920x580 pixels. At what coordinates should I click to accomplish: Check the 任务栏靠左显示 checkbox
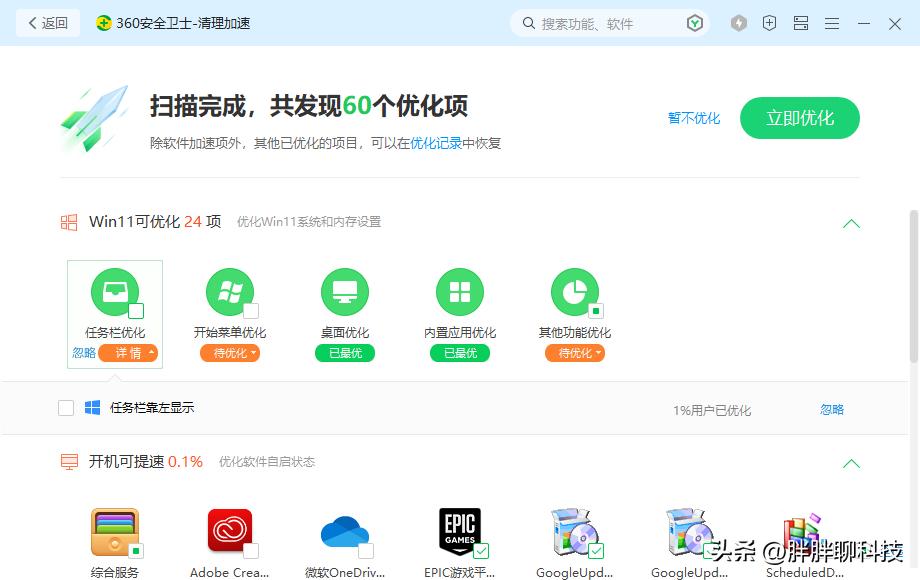(x=66, y=407)
